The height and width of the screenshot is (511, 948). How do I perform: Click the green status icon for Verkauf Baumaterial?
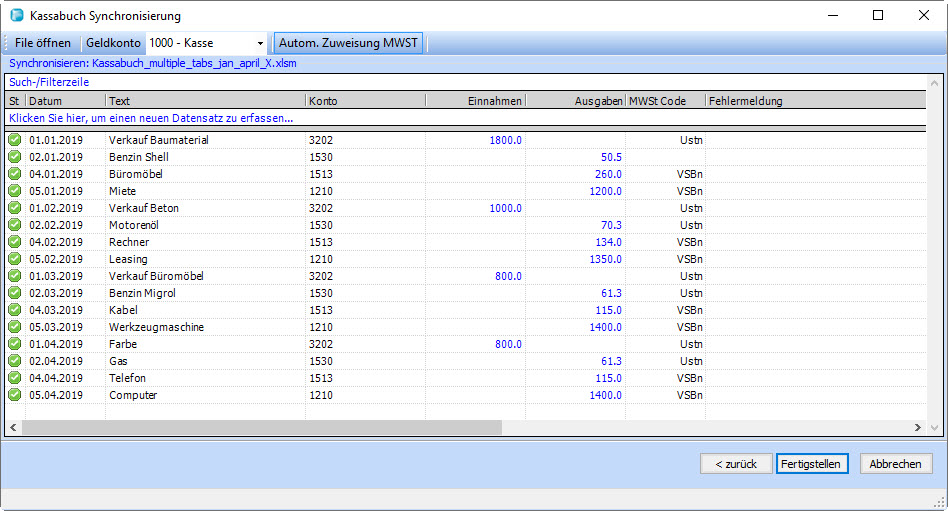tap(15, 140)
